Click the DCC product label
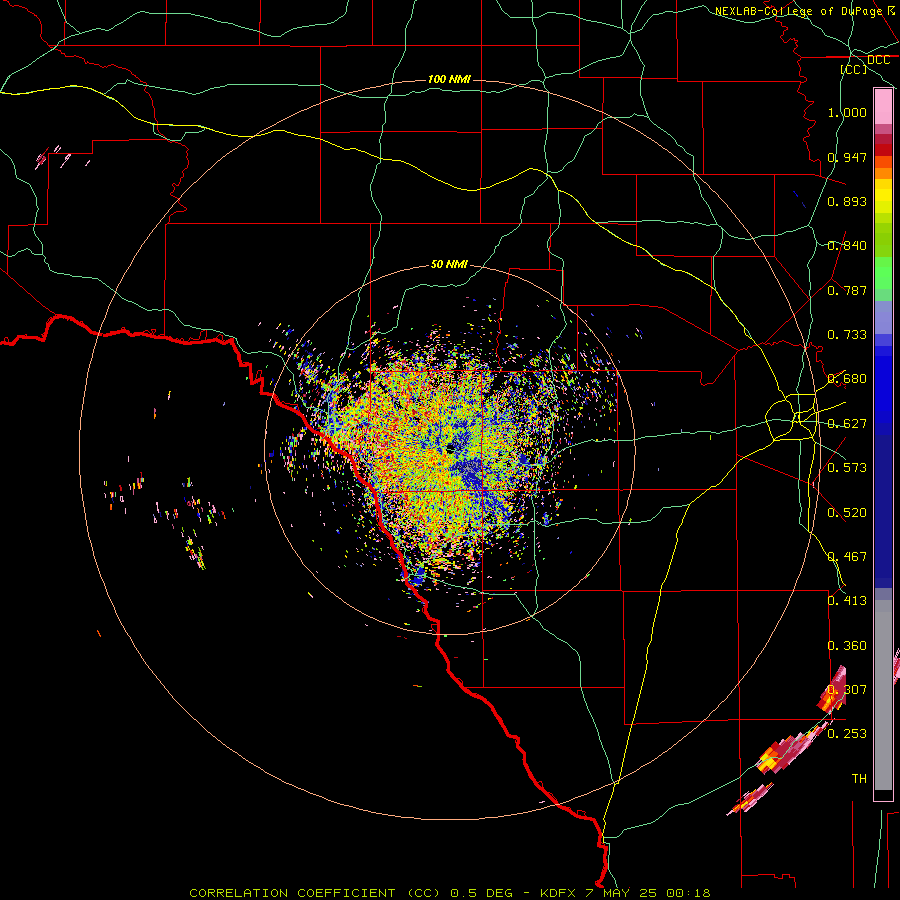The image size is (900, 900). pos(879,60)
